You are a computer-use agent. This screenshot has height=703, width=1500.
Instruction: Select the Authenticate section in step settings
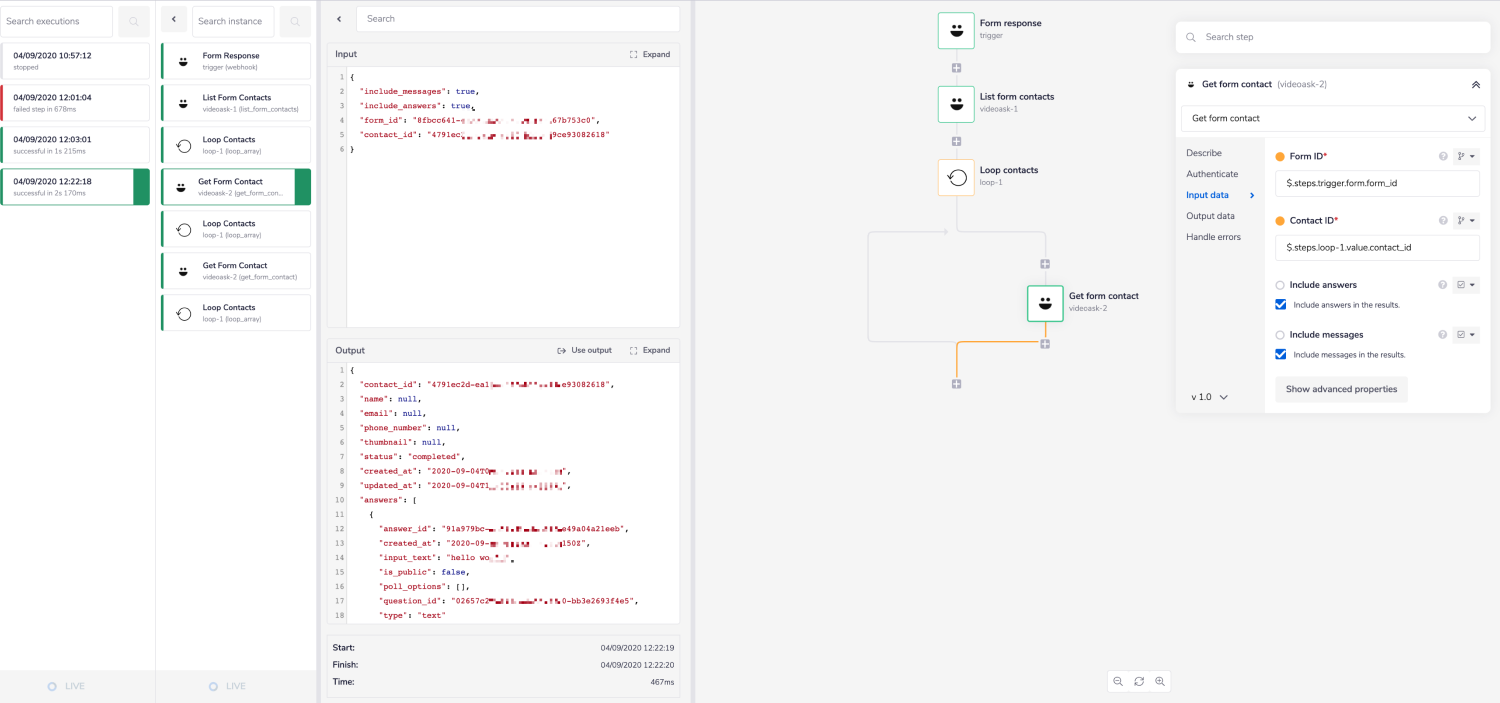coord(1212,173)
